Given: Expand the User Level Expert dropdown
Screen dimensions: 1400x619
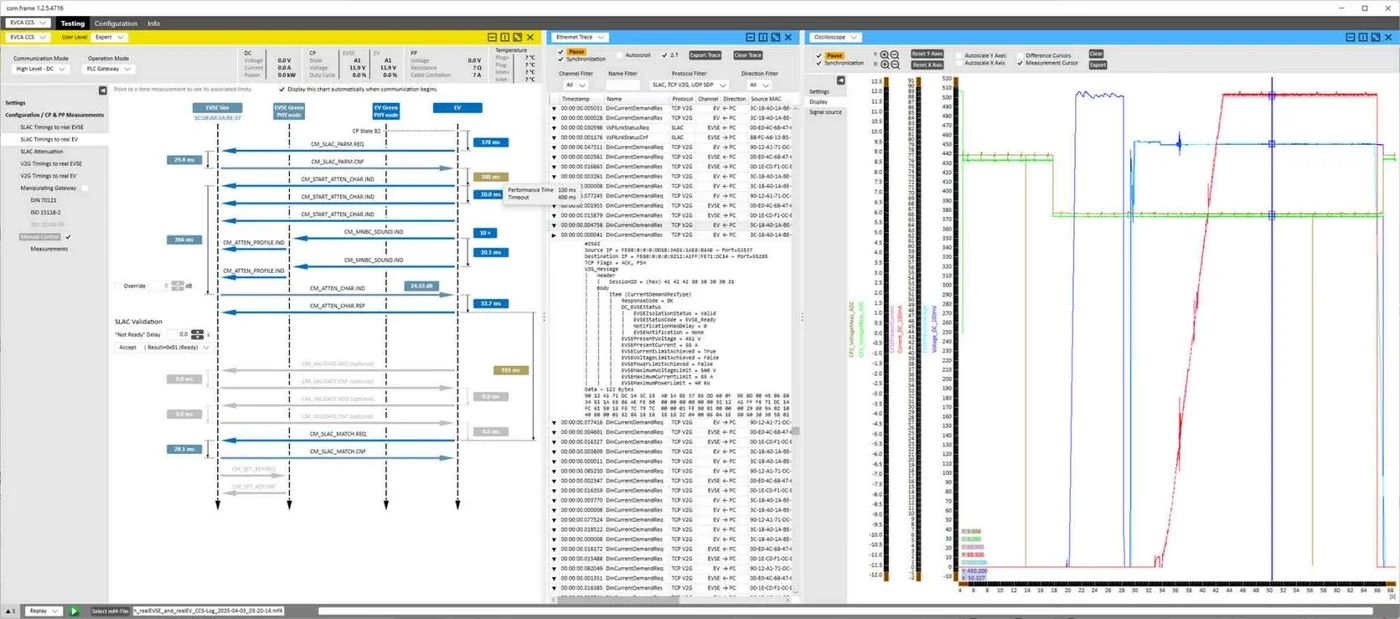Looking at the screenshot, I should pos(108,37).
